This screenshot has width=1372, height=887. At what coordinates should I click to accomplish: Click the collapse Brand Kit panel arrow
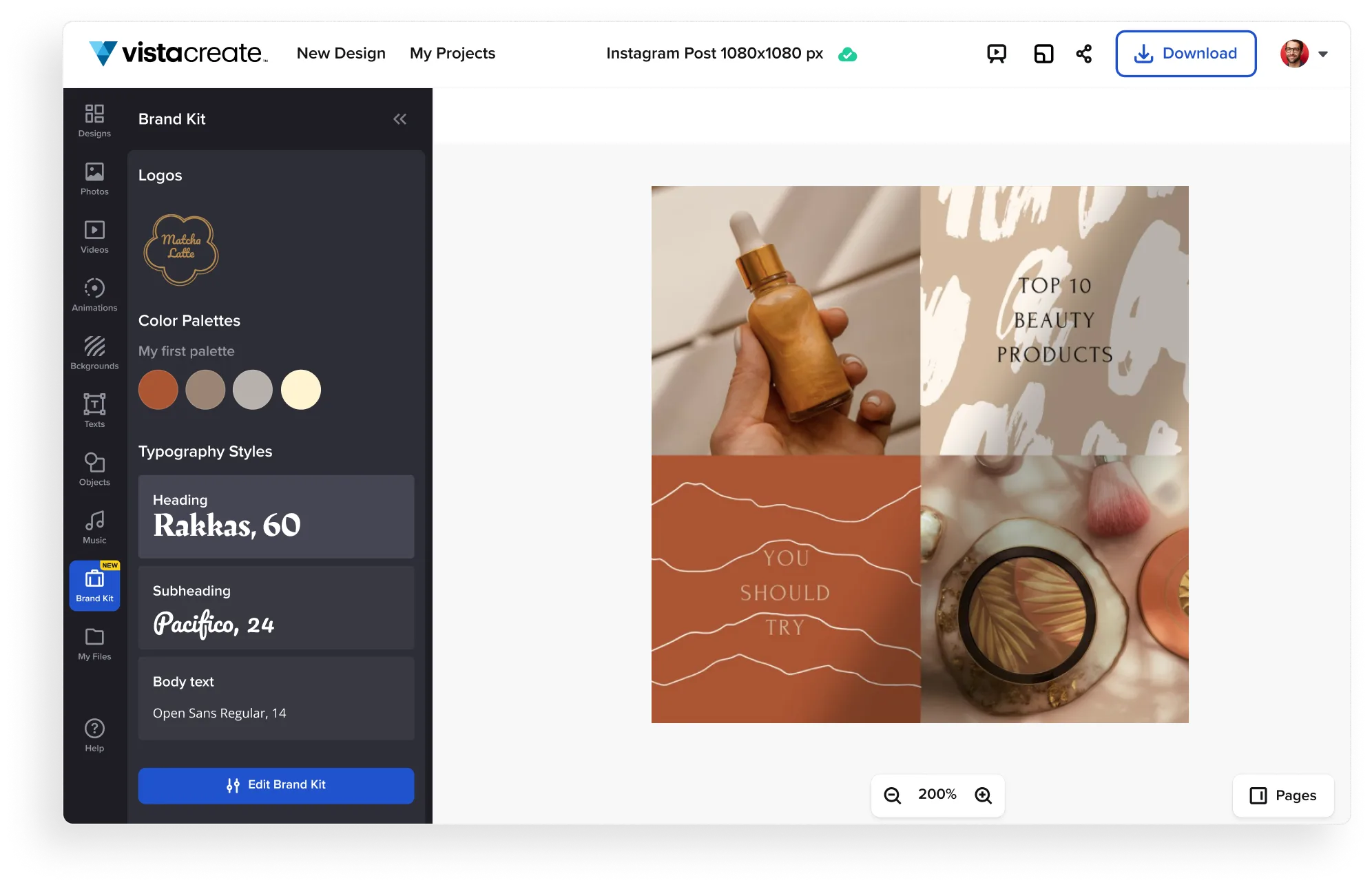pos(400,119)
